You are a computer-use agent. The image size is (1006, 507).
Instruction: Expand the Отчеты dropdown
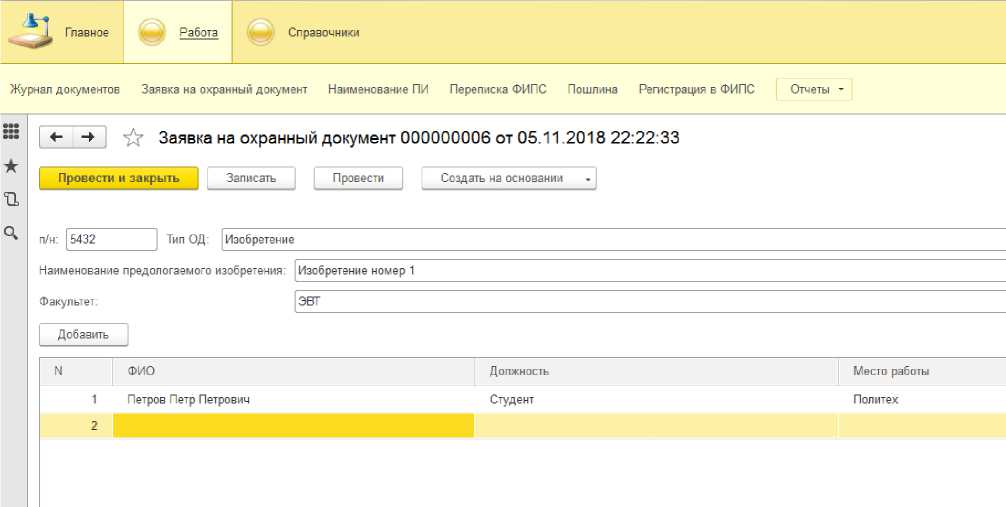click(x=814, y=89)
